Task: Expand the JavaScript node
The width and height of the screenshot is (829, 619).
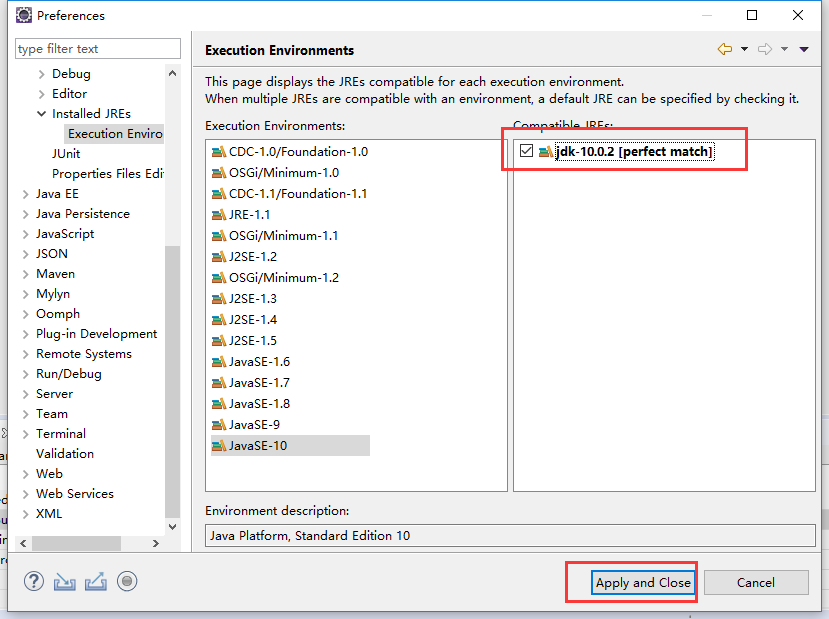Action: pos(25,235)
